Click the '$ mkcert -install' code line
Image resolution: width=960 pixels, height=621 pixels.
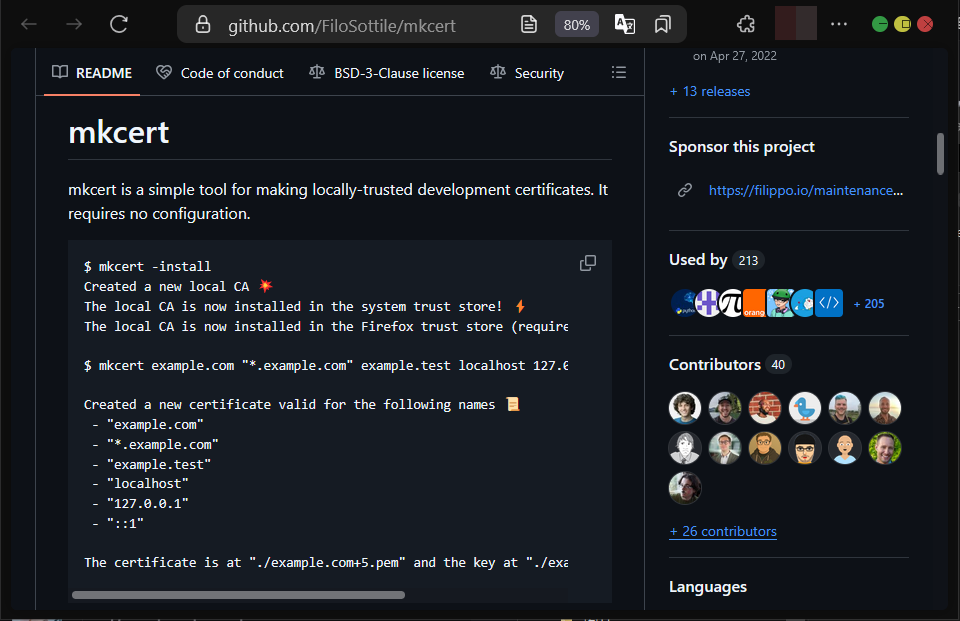[148, 266]
